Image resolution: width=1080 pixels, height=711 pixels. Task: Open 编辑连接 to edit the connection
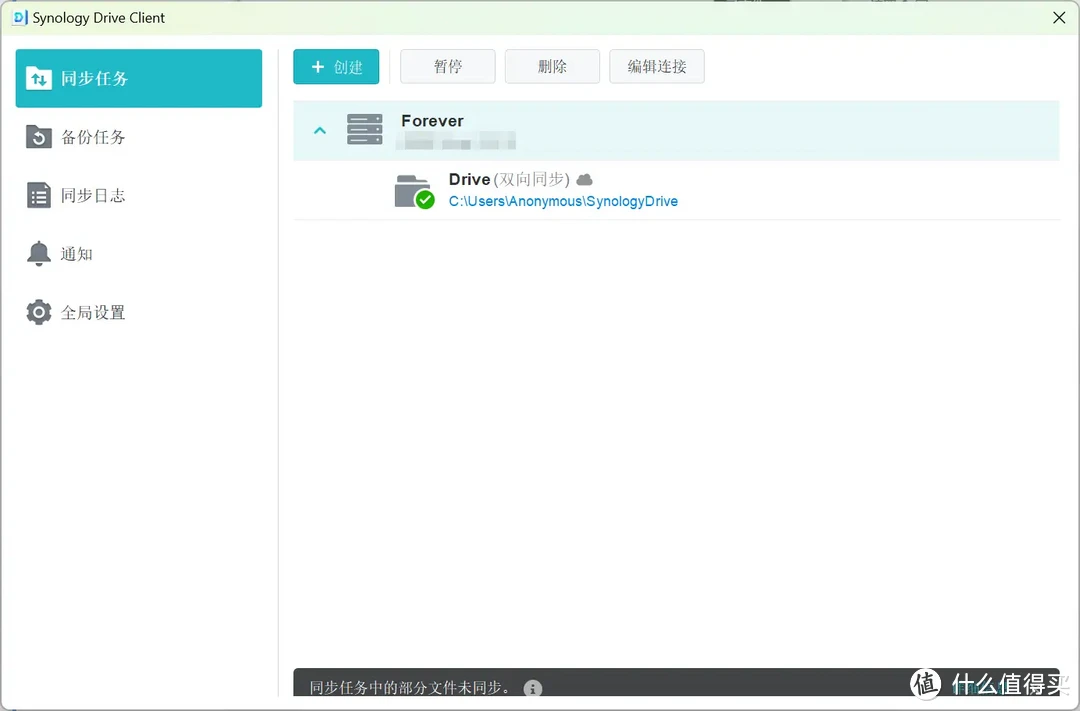pyautogui.click(x=657, y=66)
